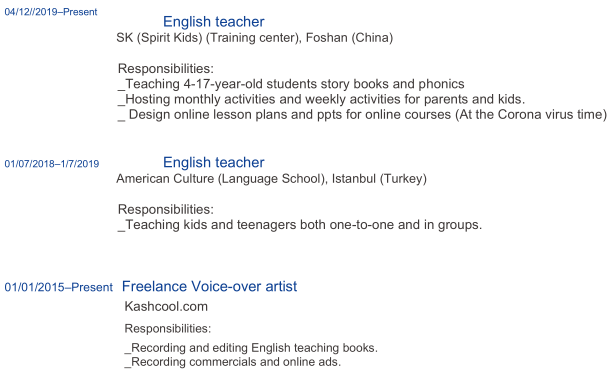Image resolution: width=614 pixels, height=377 pixels.
Task: Click the word Istanbul in the second entry
Action: pyautogui.click(x=354, y=179)
